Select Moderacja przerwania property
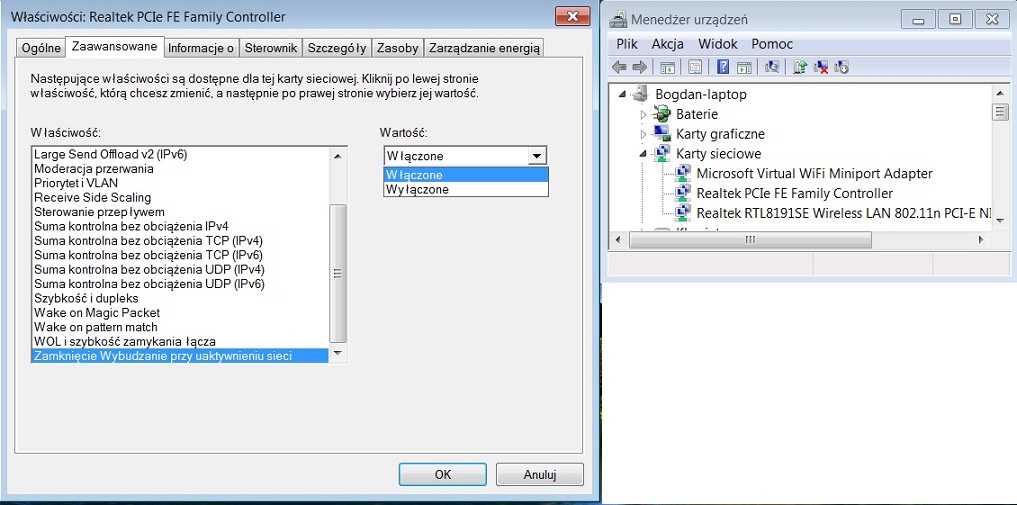This screenshot has height=505, width=1017. point(180,169)
